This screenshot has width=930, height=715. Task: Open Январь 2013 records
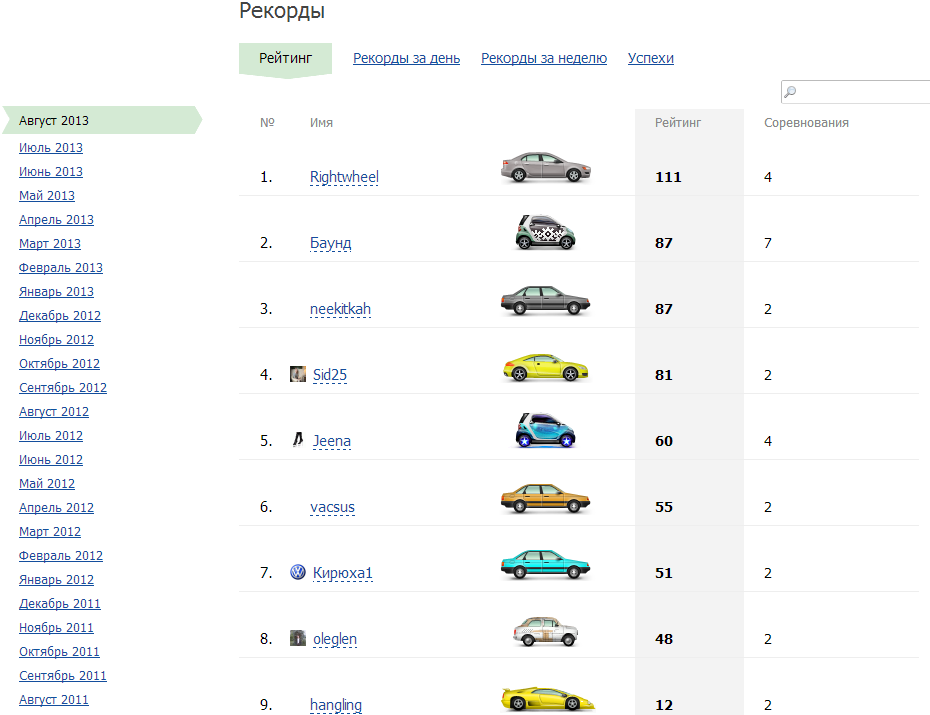(x=56, y=292)
